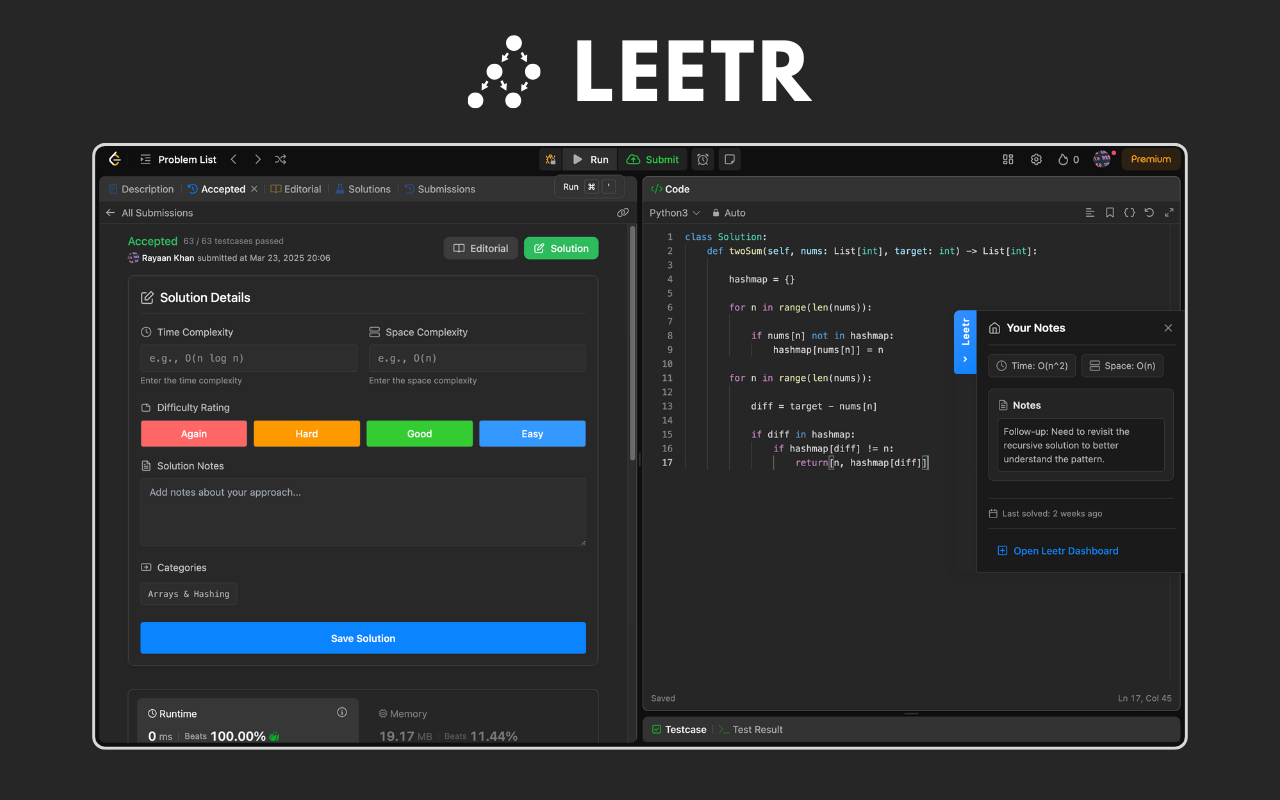Click the curly braces icon in editor
This screenshot has width=1280, height=800.
[1129, 213]
